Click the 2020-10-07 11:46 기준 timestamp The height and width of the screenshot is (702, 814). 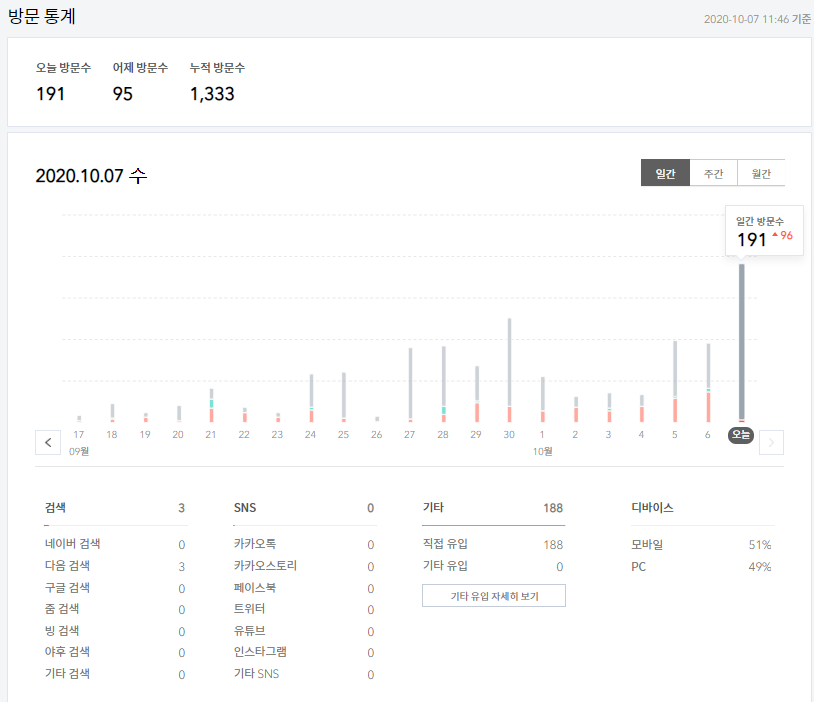coord(757,19)
